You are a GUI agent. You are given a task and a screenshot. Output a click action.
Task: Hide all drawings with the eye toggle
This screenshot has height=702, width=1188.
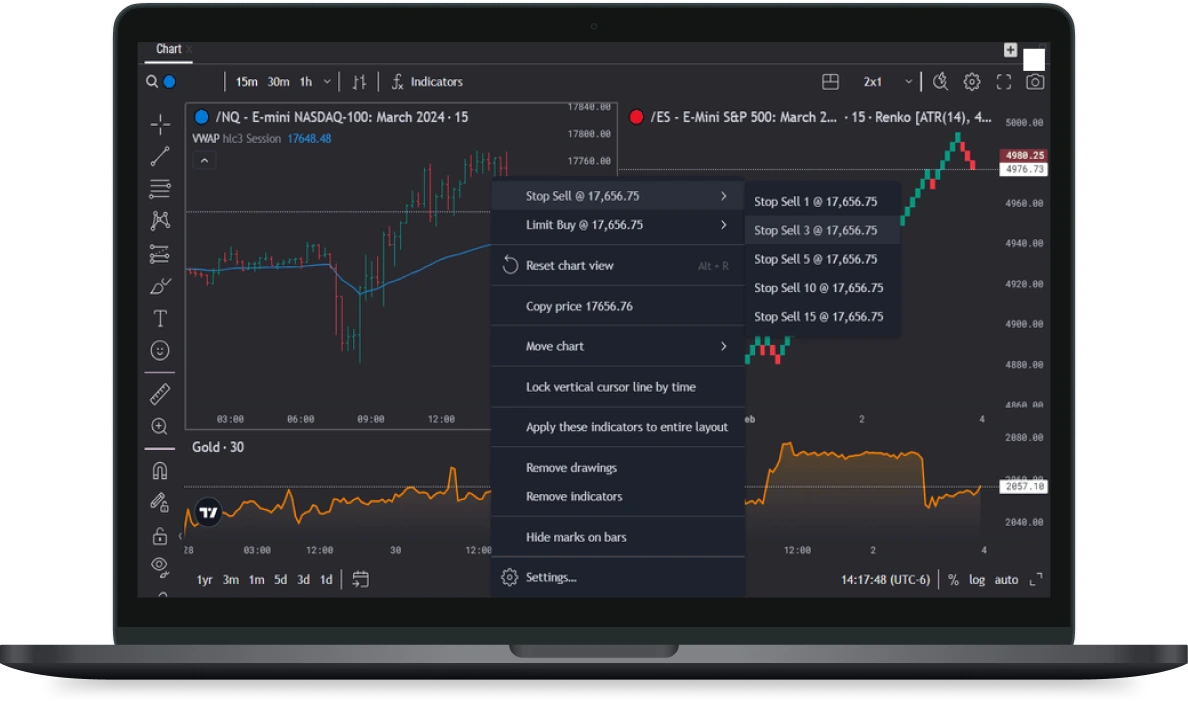coord(159,565)
